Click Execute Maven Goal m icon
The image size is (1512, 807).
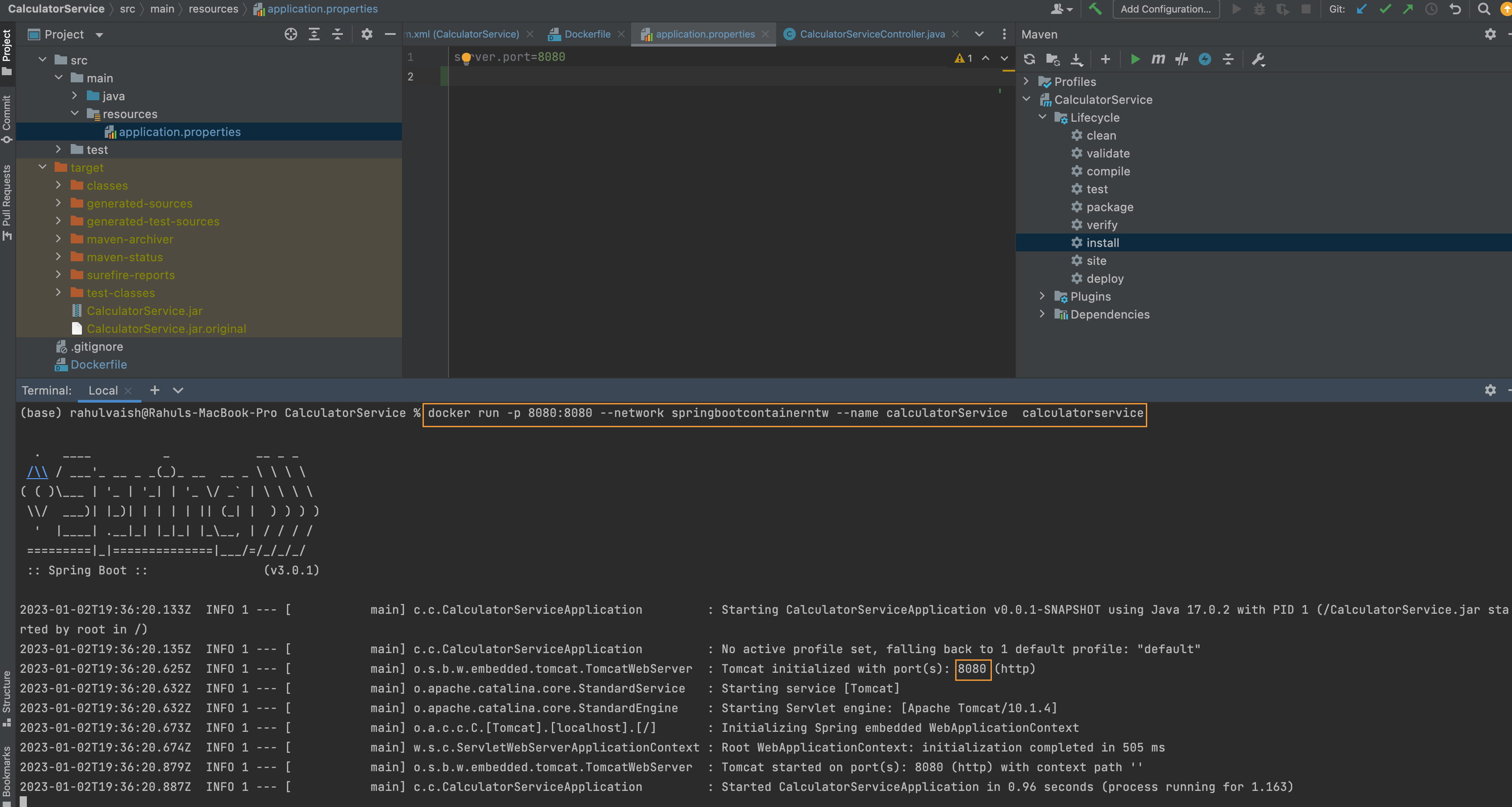pos(1158,59)
